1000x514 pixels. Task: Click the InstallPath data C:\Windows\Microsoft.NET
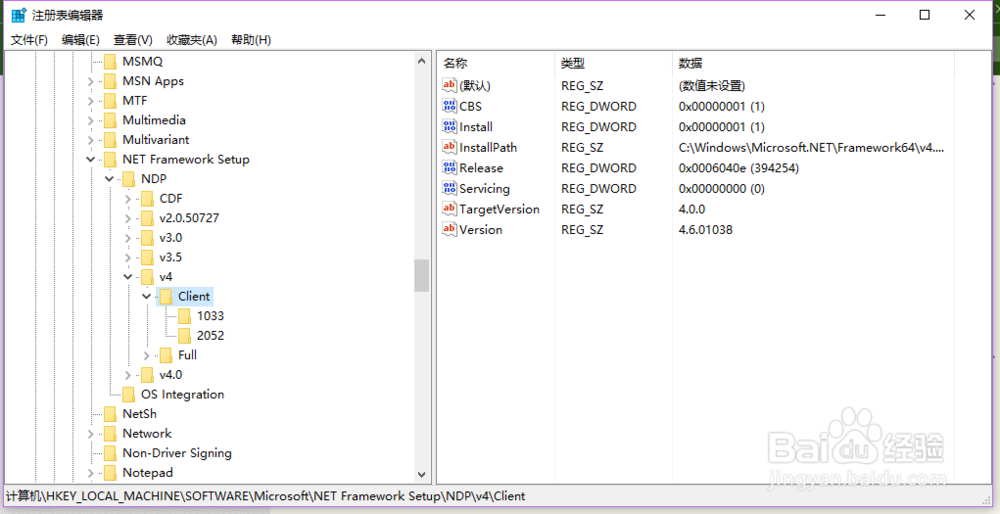[x=811, y=148]
